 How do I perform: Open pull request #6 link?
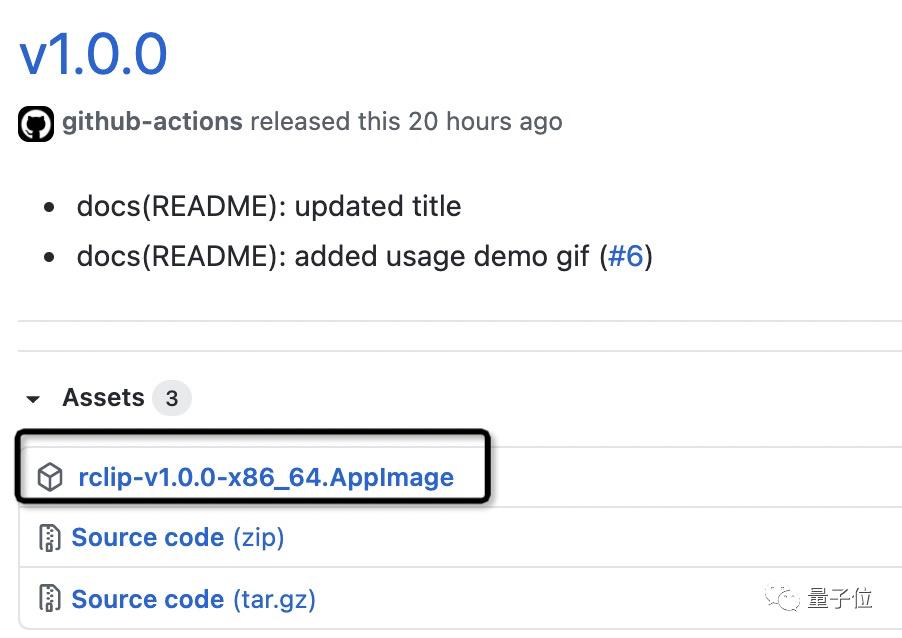click(626, 256)
